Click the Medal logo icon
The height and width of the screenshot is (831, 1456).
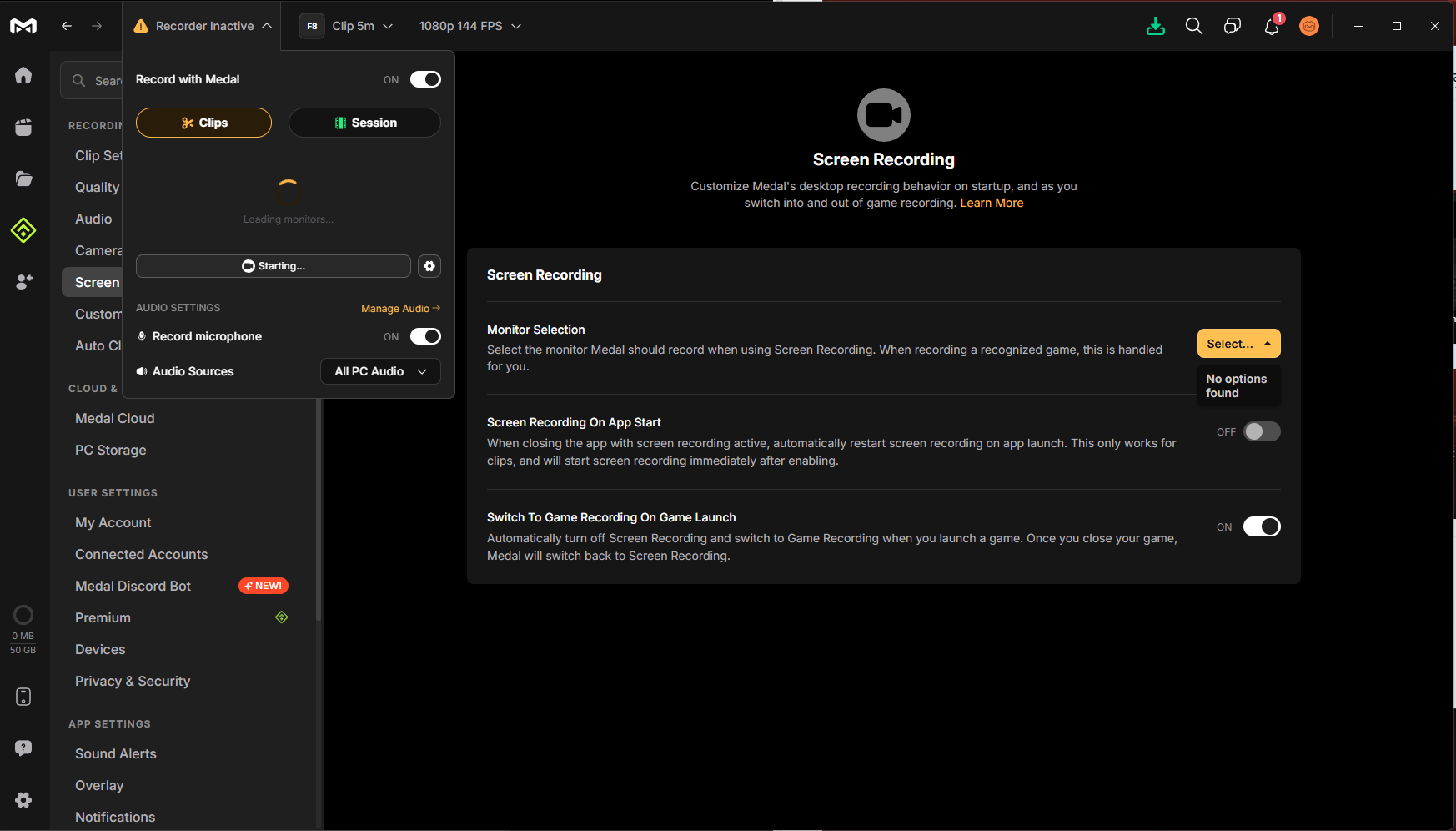pos(23,26)
